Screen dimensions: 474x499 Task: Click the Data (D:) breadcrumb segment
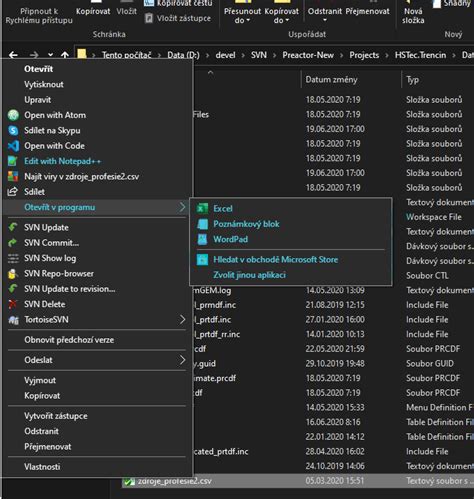tap(183, 55)
